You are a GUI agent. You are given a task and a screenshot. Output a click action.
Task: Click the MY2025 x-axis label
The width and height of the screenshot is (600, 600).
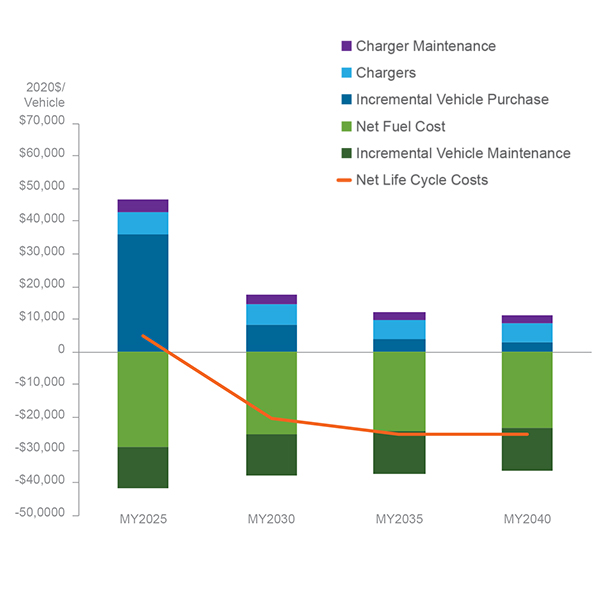143,520
